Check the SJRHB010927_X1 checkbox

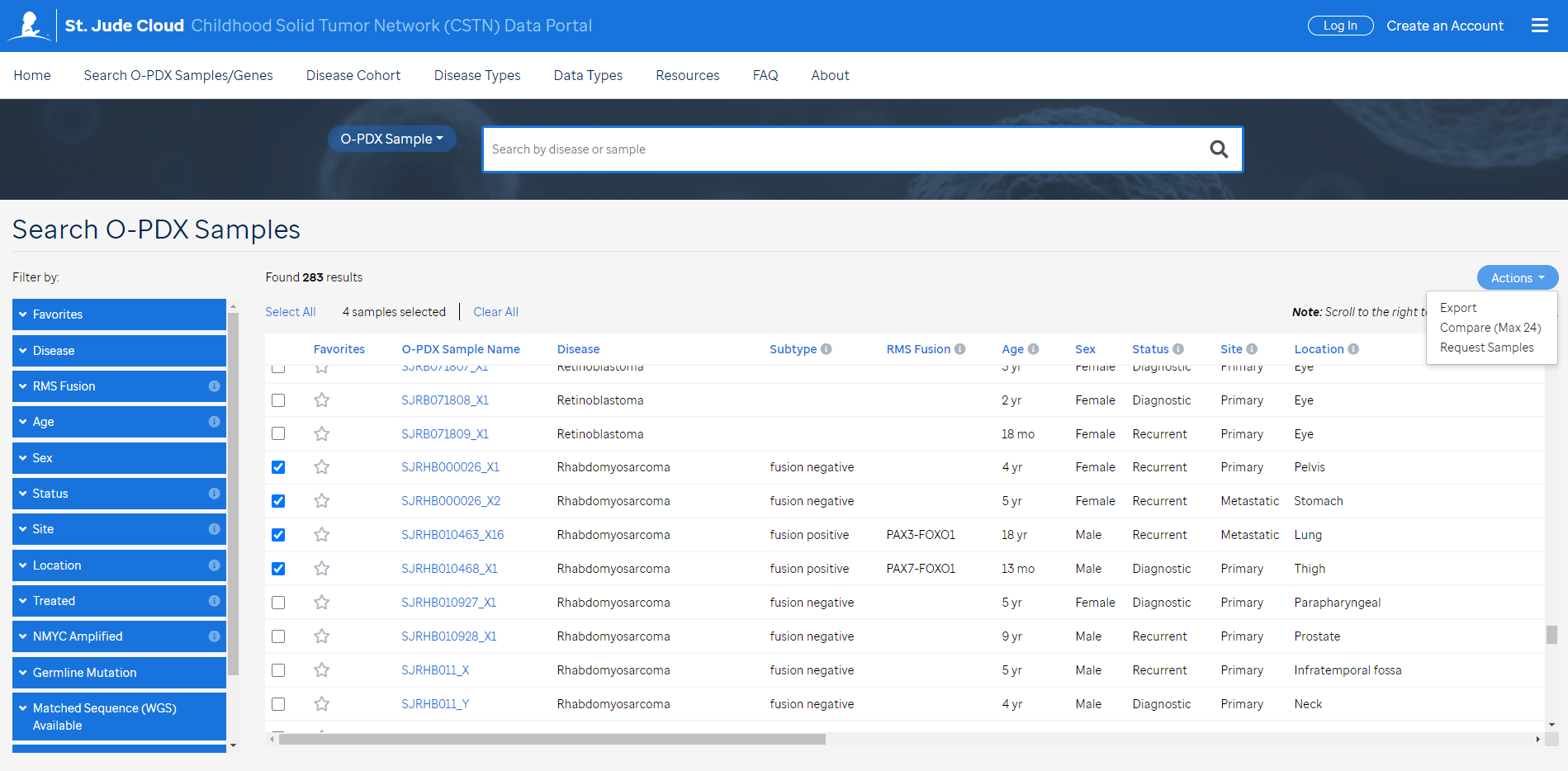(x=278, y=603)
